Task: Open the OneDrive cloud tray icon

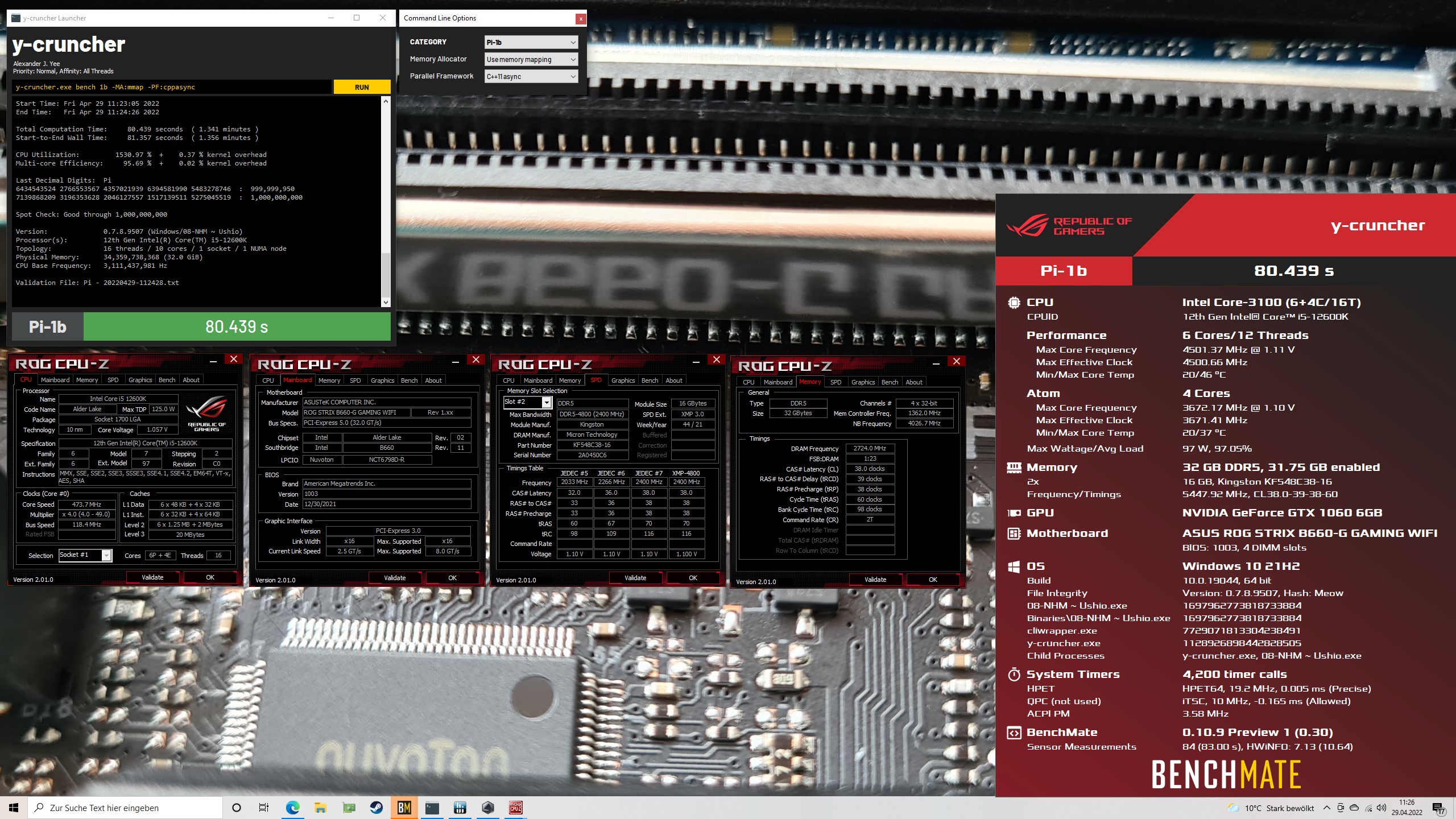Action: tap(1354, 808)
